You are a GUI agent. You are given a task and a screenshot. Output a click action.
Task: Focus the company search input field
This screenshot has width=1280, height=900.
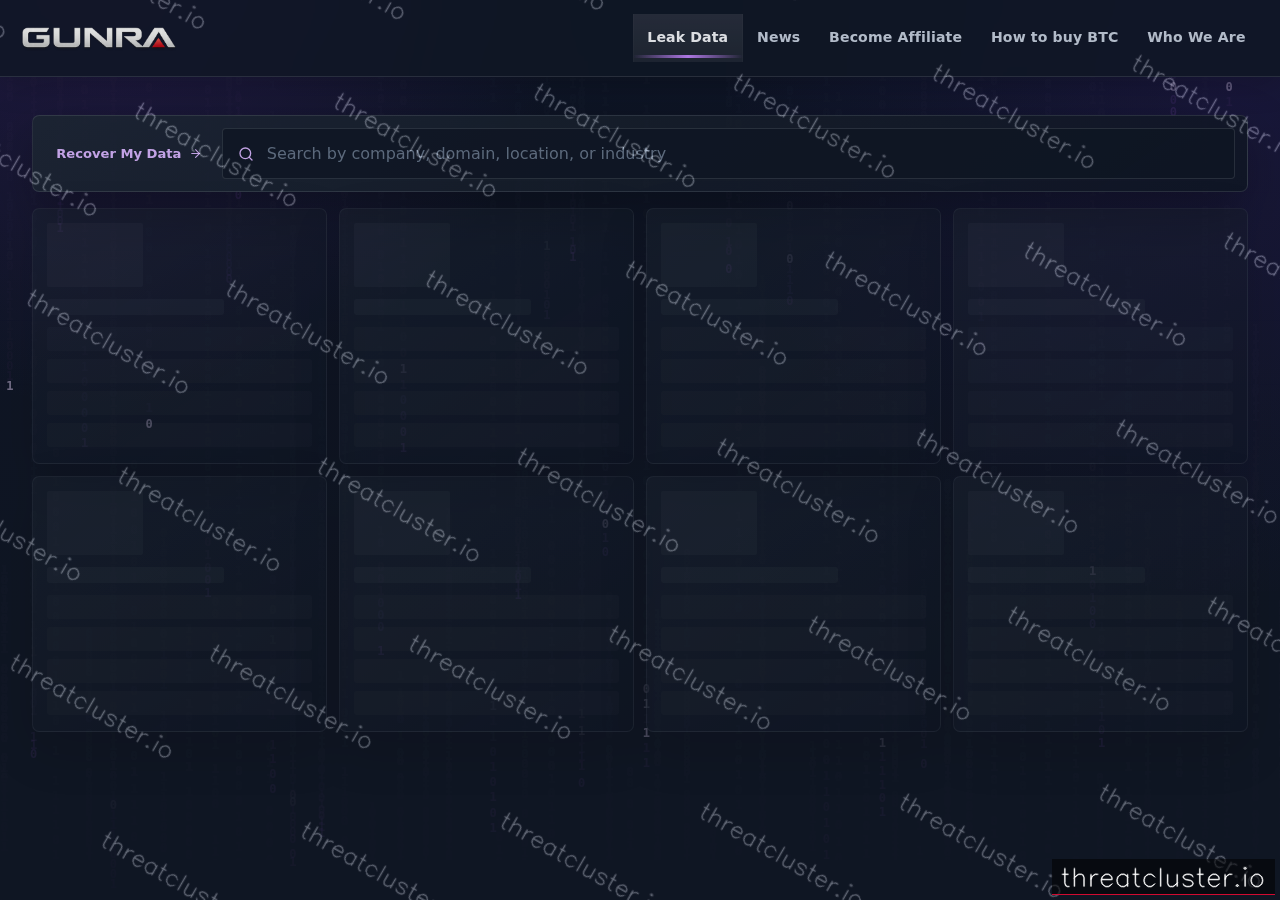coord(728,154)
